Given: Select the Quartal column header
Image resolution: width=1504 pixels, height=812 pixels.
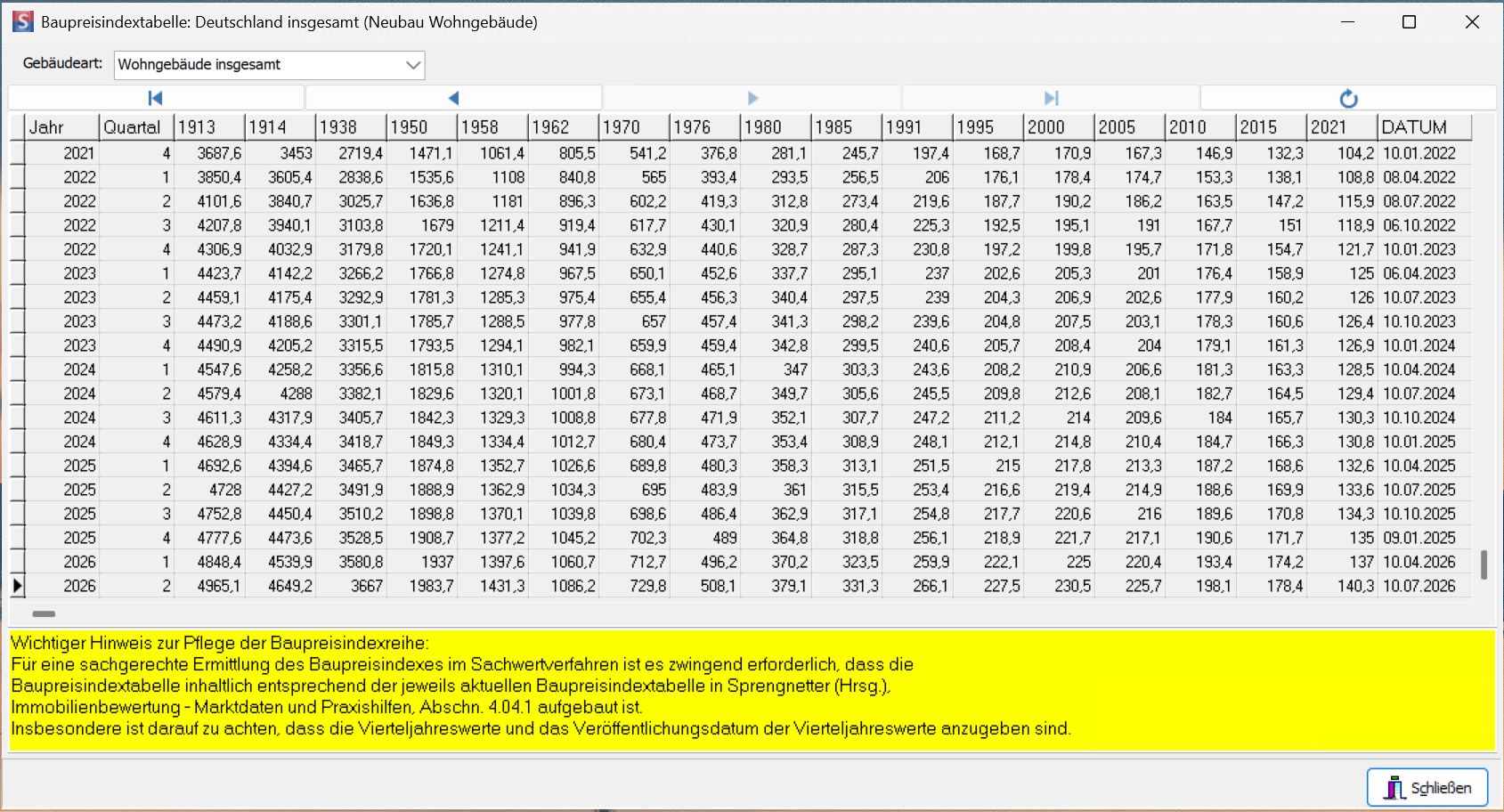Looking at the screenshot, I should click(137, 127).
